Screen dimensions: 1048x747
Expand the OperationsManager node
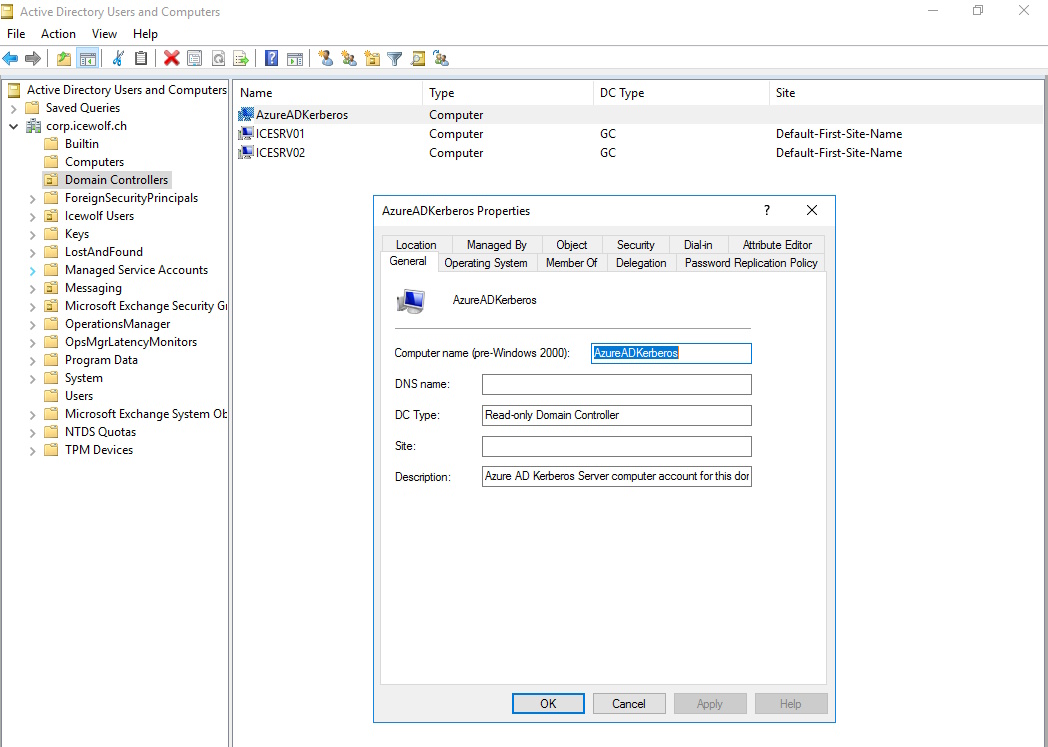pos(32,325)
